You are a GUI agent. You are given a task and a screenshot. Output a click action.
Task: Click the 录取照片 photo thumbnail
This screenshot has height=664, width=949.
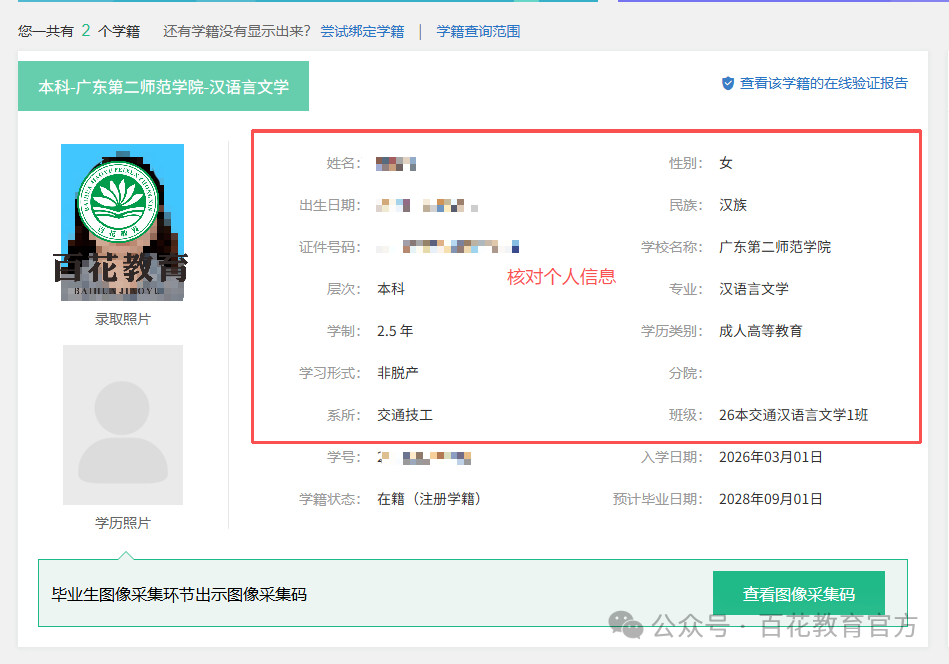[x=122, y=222]
